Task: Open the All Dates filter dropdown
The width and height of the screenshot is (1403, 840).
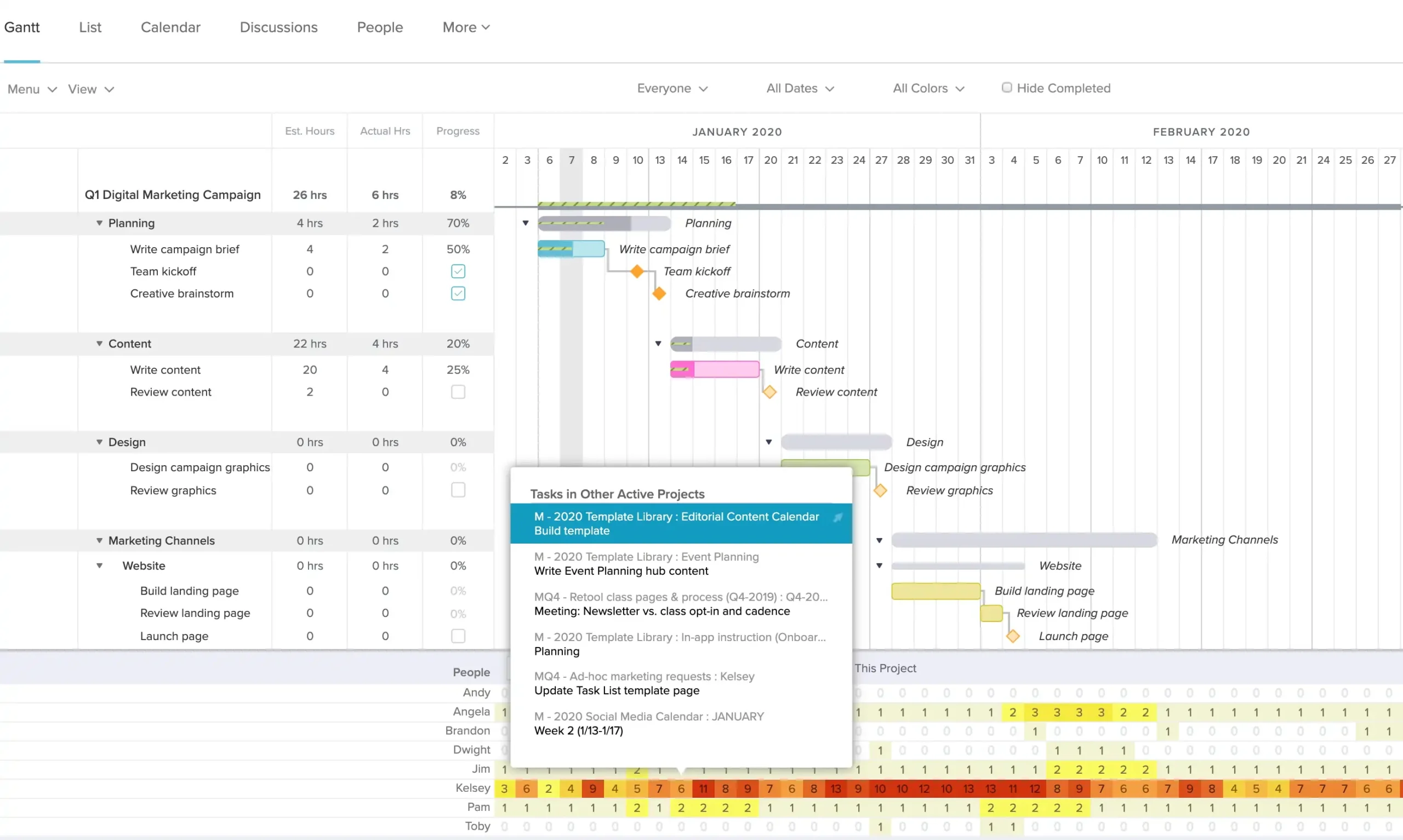Action: pyautogui.click(x=800, y=88)
